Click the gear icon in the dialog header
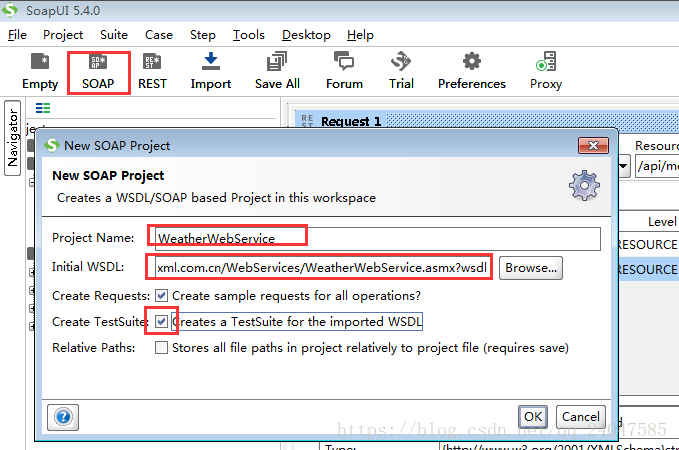The height and width of the screenshot is (450, 679). 584,185
